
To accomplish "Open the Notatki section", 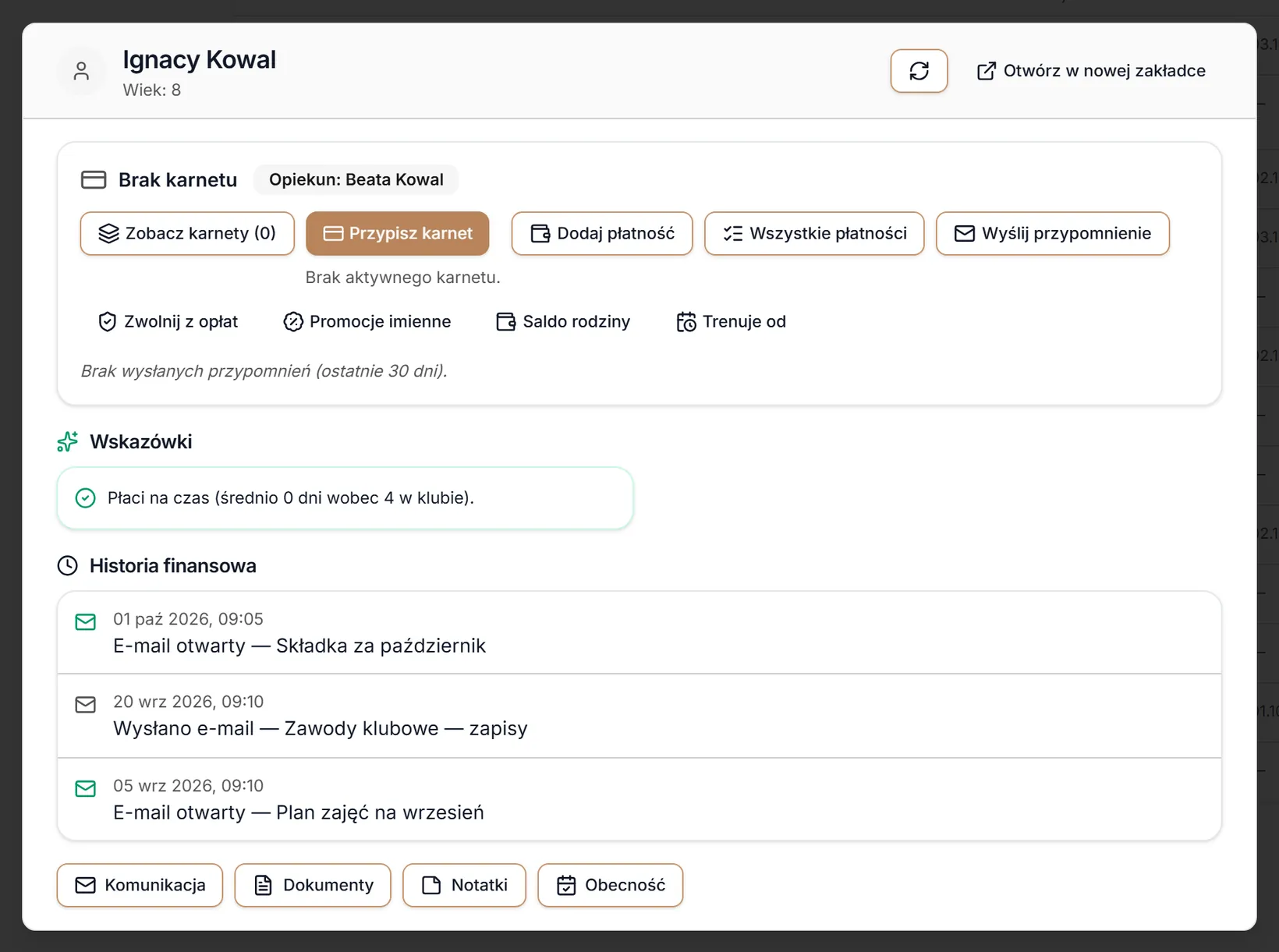I will click(x=464, y=885).
